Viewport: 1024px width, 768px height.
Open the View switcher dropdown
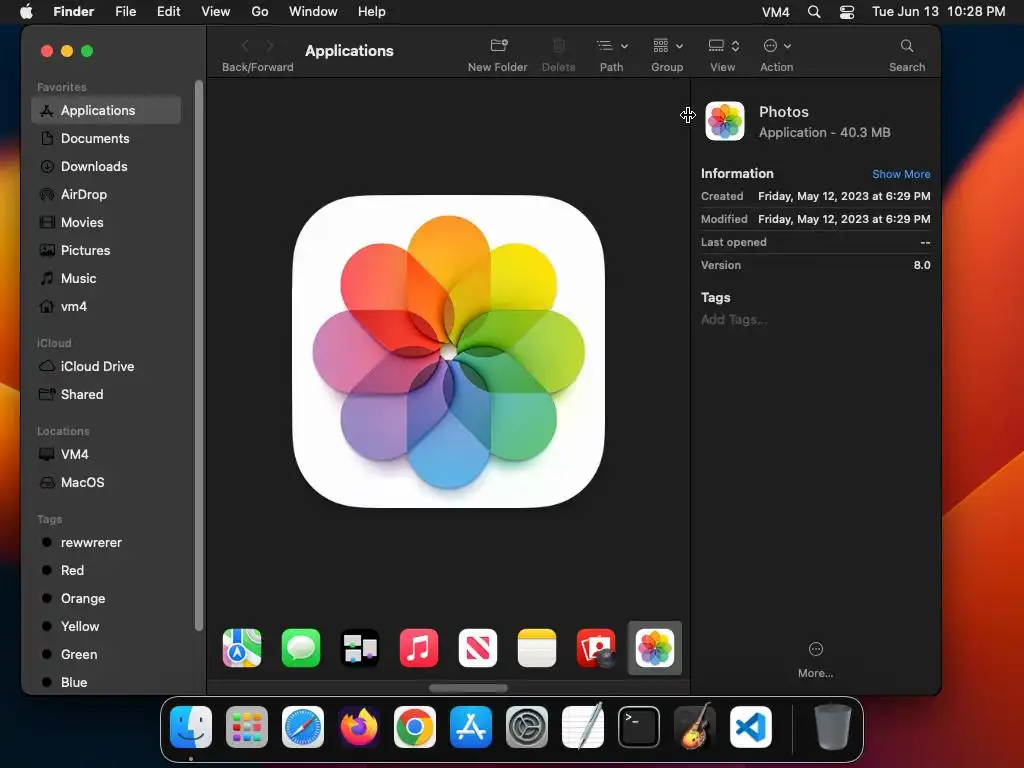point(723,46)
